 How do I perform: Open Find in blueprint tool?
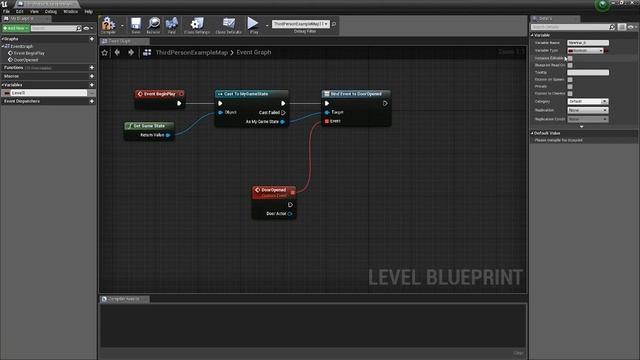[172, 24]
